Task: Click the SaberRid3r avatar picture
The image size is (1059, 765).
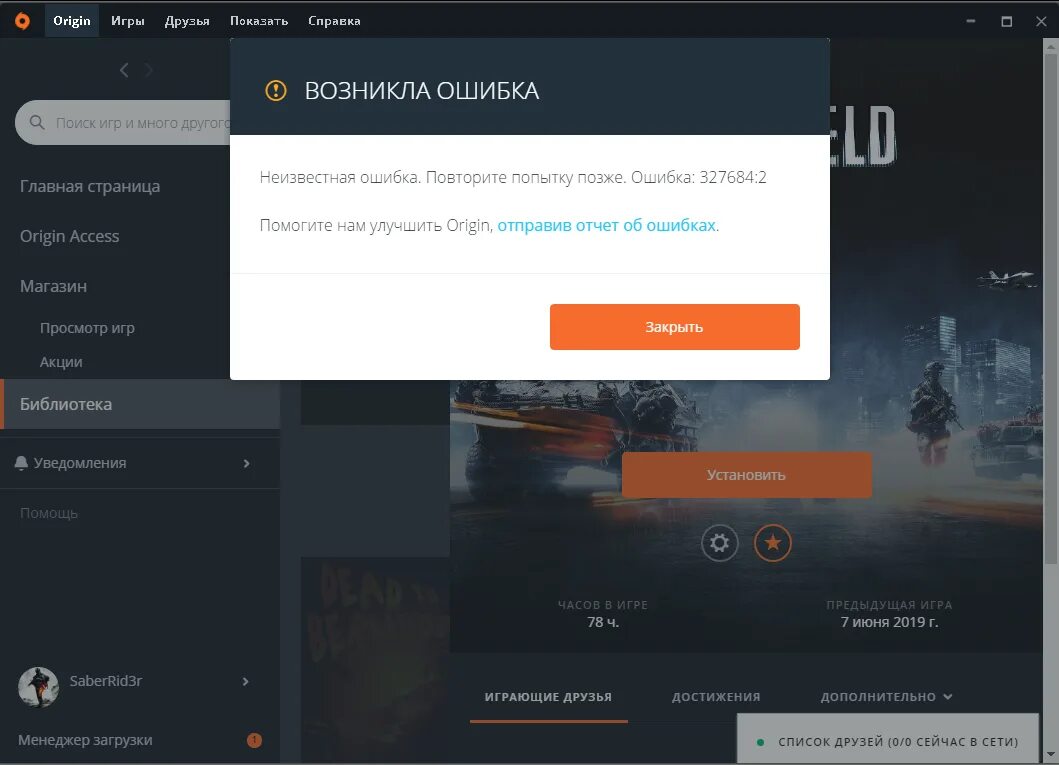Action: [x=38, y=687]
